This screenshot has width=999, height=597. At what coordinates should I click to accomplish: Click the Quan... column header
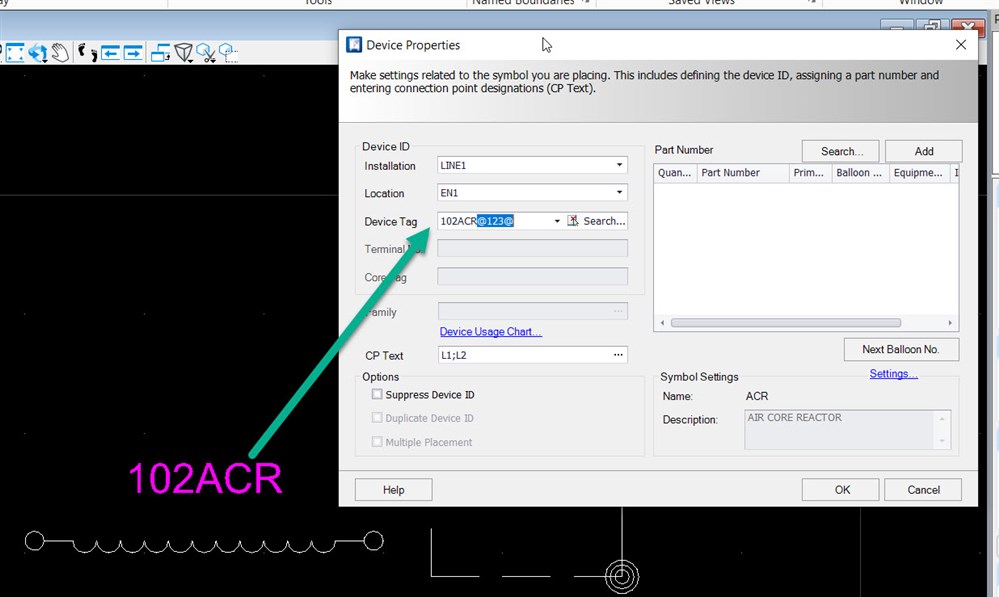point(675,173)
